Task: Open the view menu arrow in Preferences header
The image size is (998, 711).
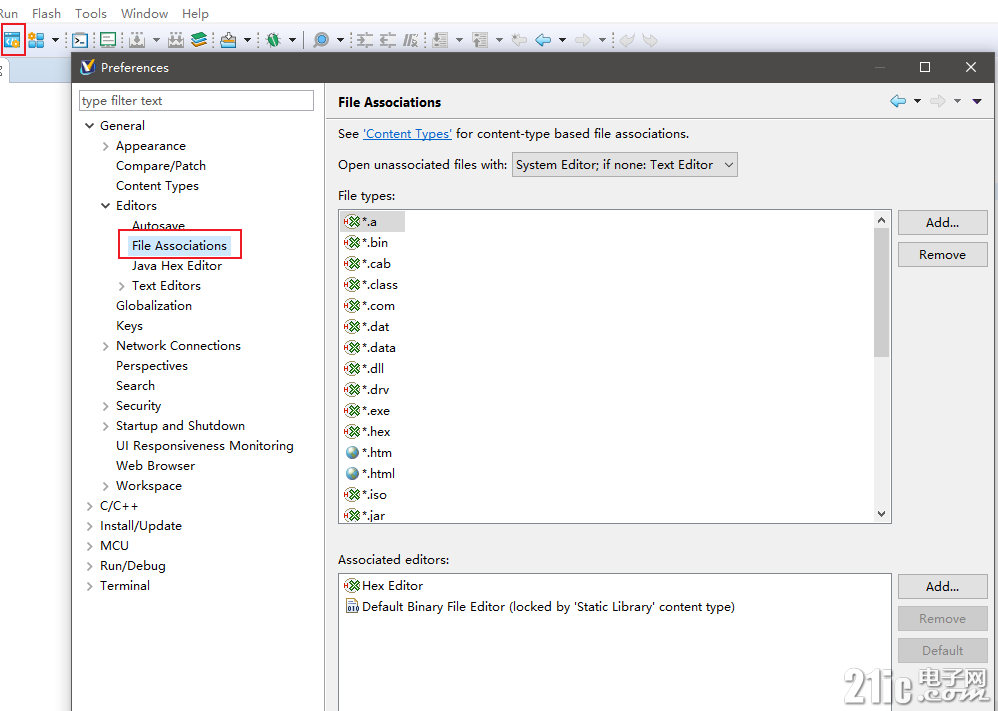Action: [x=977, y=101]
